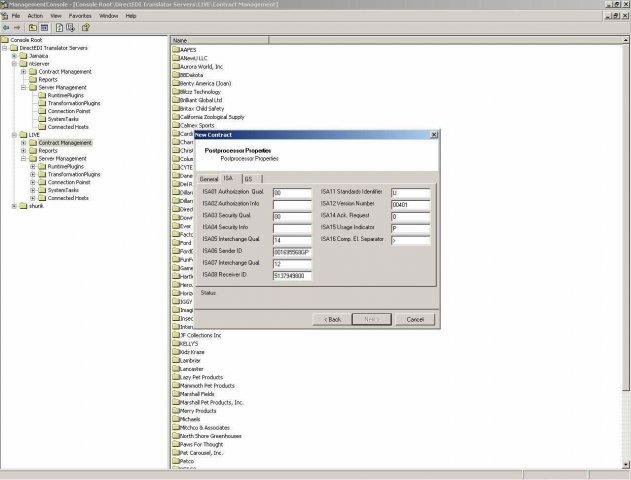Select the AAPES folder in list
Viewport: 631px width, 480px height.
[x=185, y=50]
